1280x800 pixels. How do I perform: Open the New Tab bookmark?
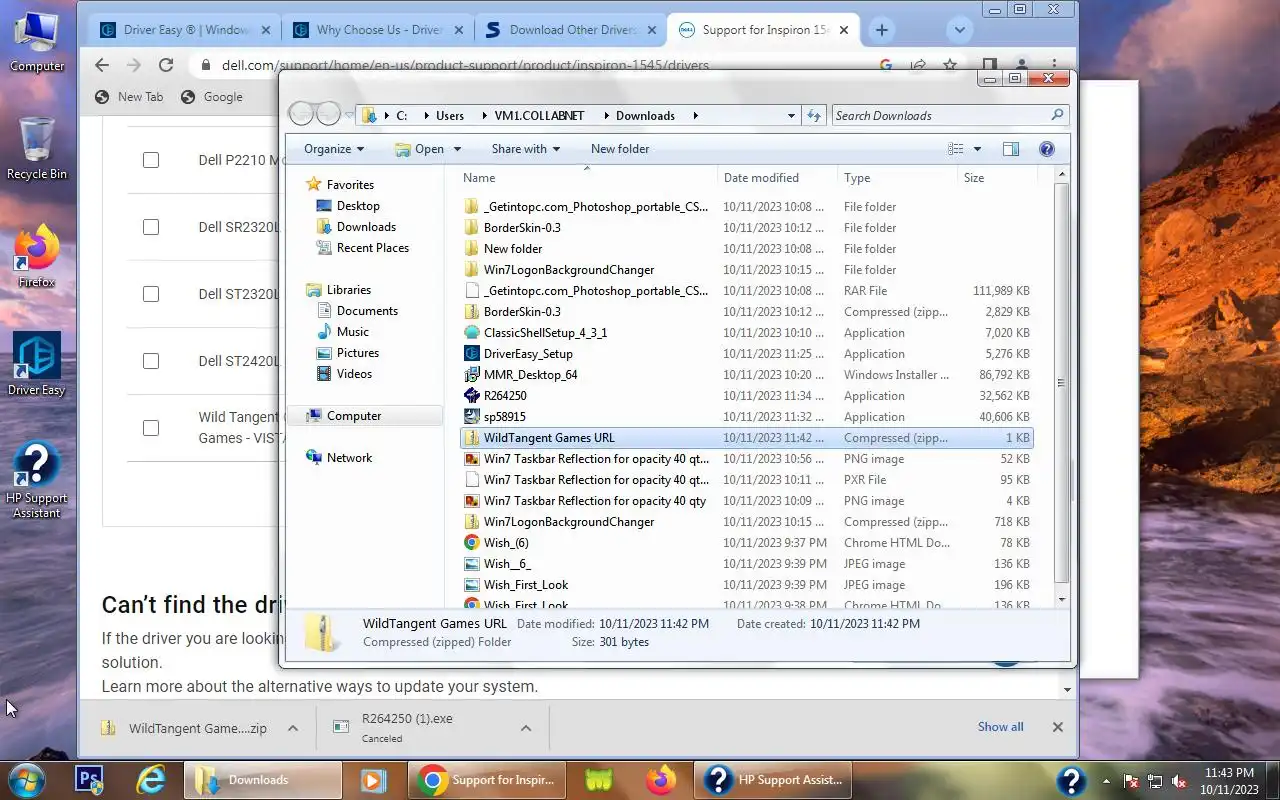pos(129,97)
